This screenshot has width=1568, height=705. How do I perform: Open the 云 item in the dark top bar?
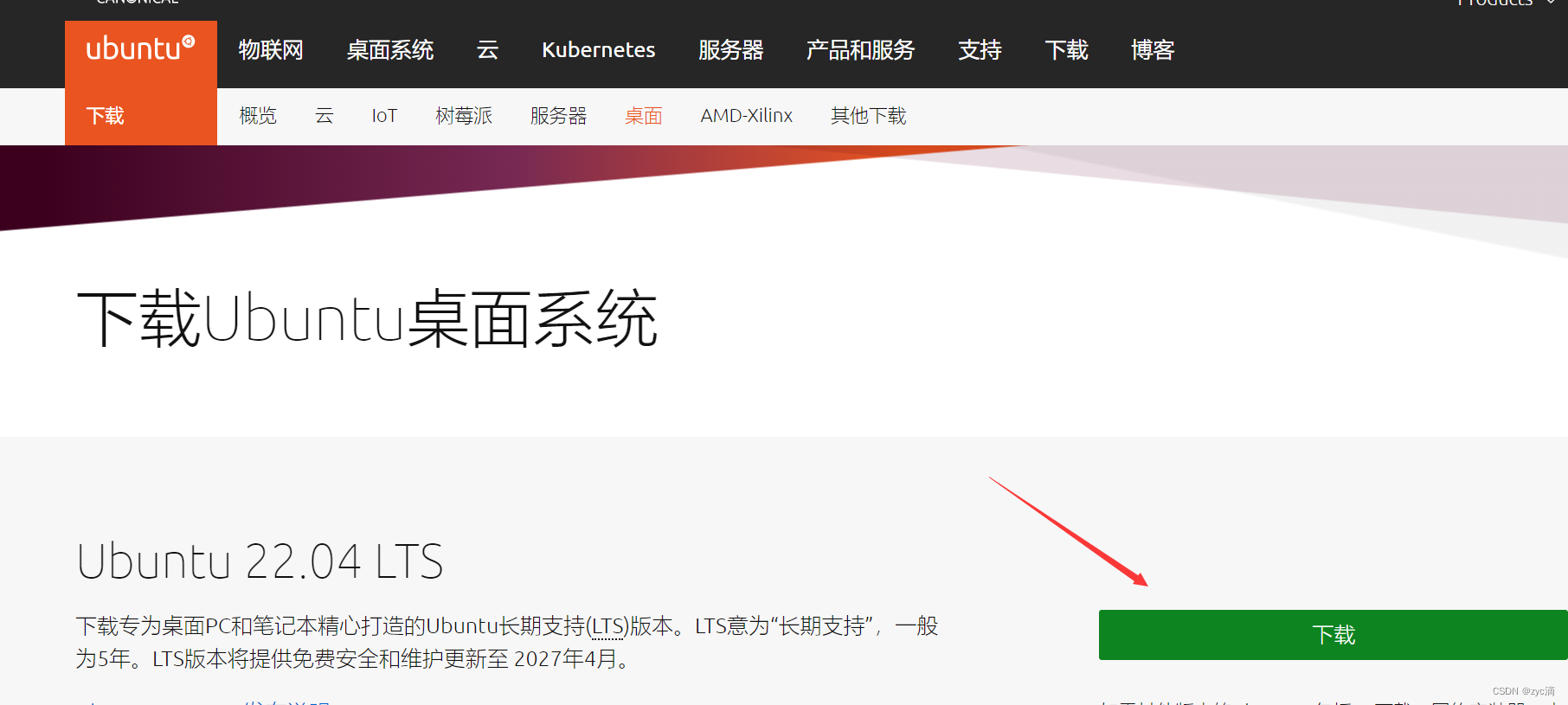coord(488,50)
